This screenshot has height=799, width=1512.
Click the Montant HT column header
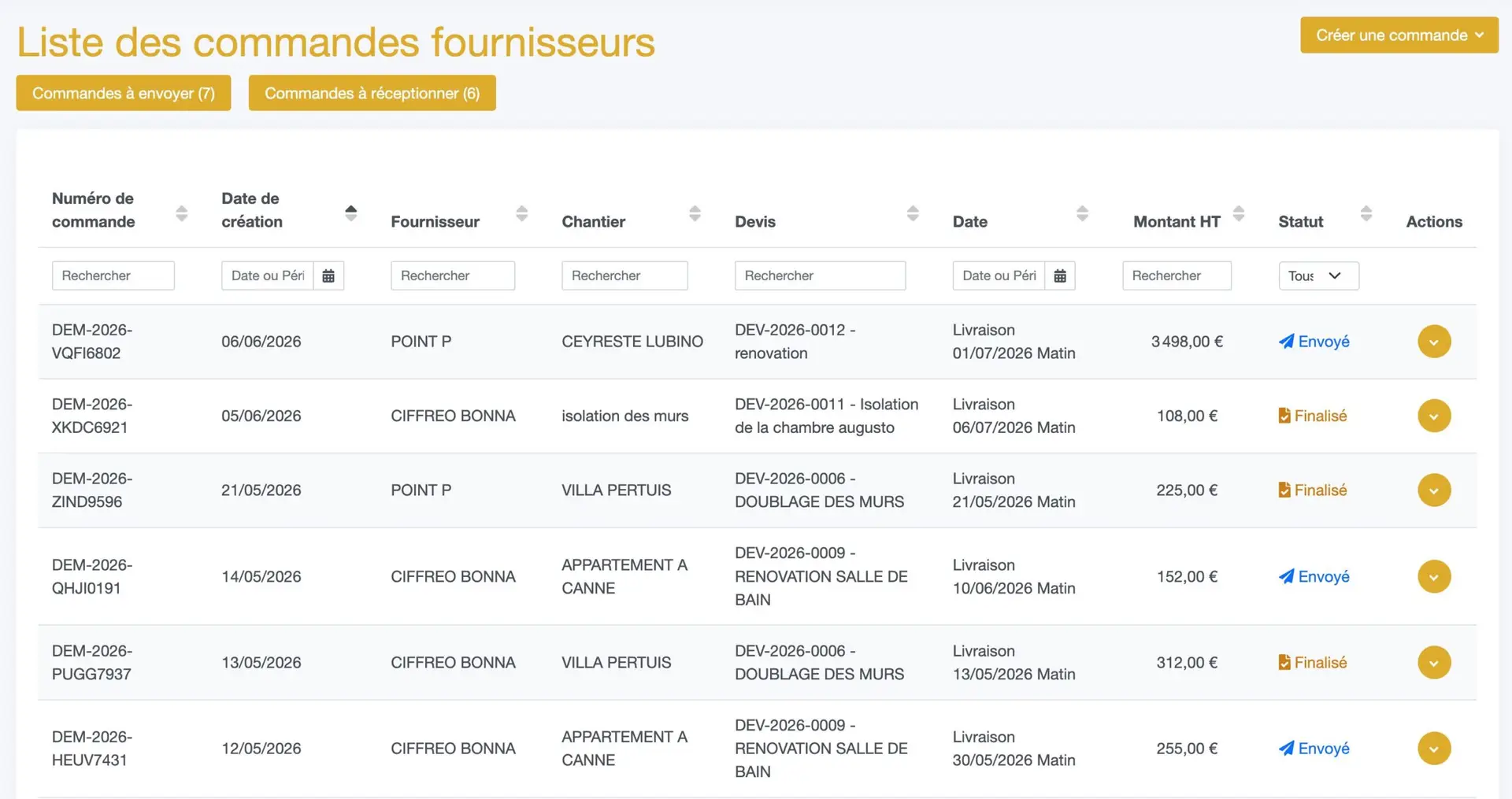(x=1177, y=222)
